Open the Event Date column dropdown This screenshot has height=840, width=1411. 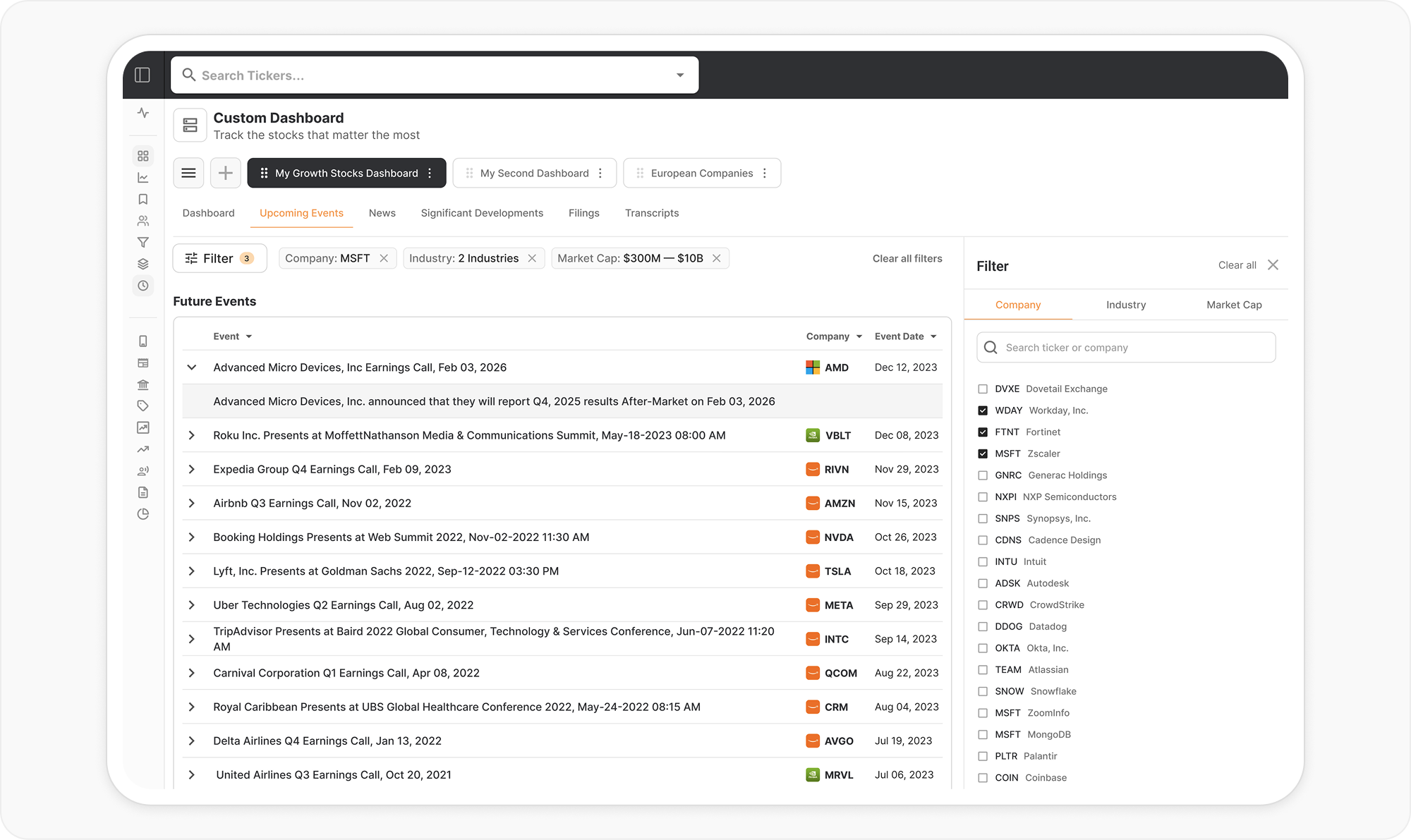pos(933,336)
